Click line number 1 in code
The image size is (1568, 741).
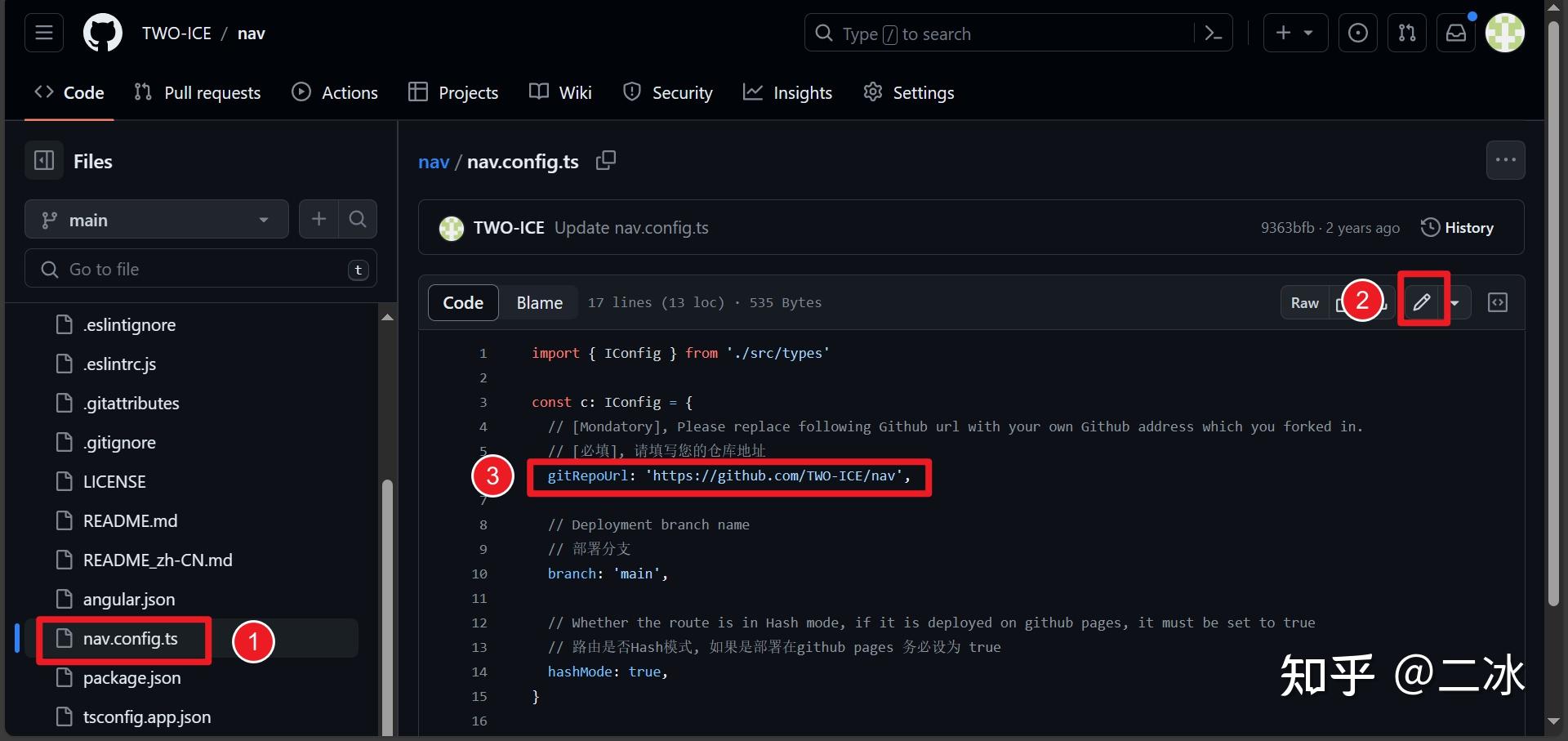[x=483, y=353]
